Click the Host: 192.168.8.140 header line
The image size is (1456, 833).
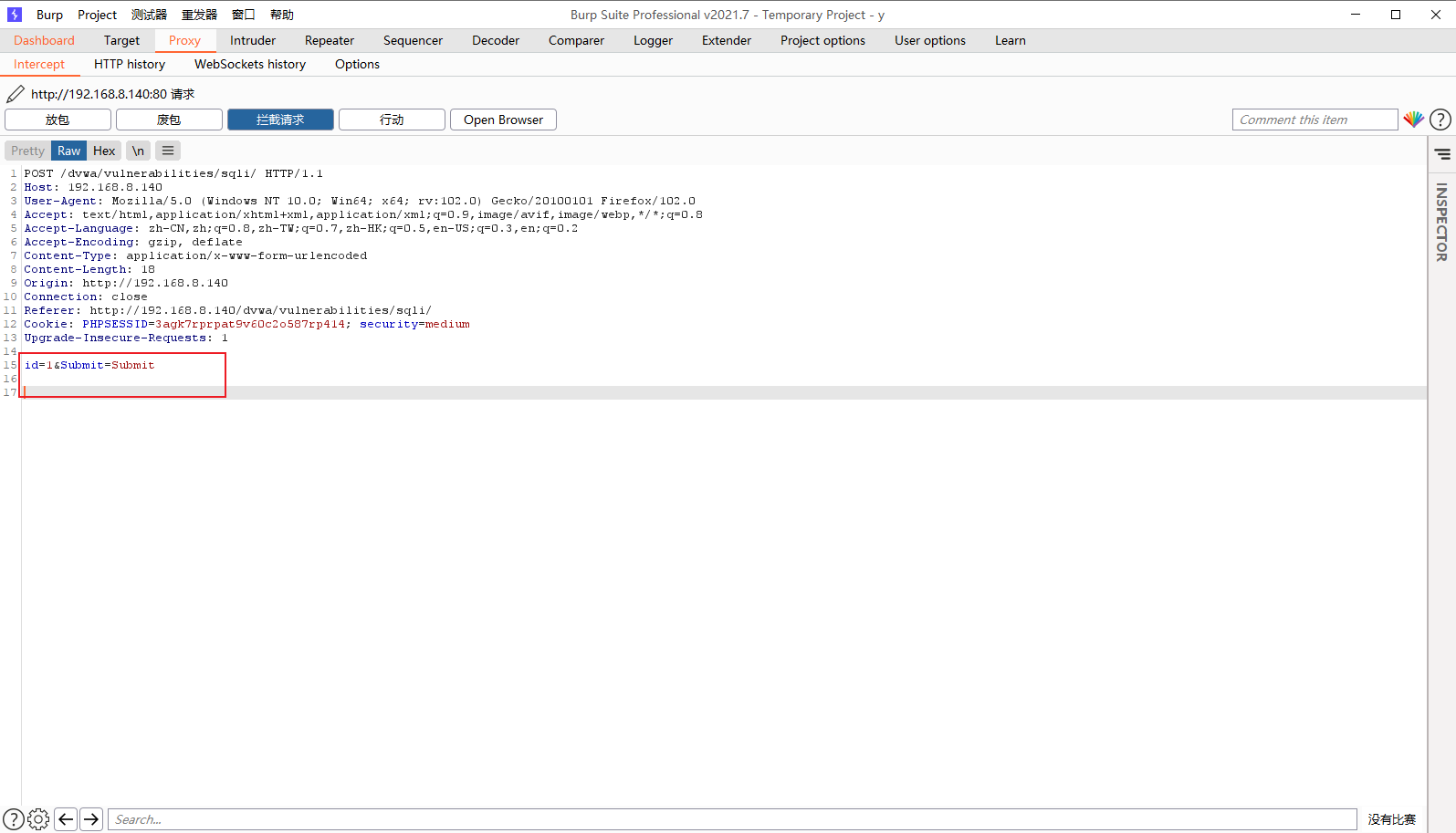pos(93,187)
